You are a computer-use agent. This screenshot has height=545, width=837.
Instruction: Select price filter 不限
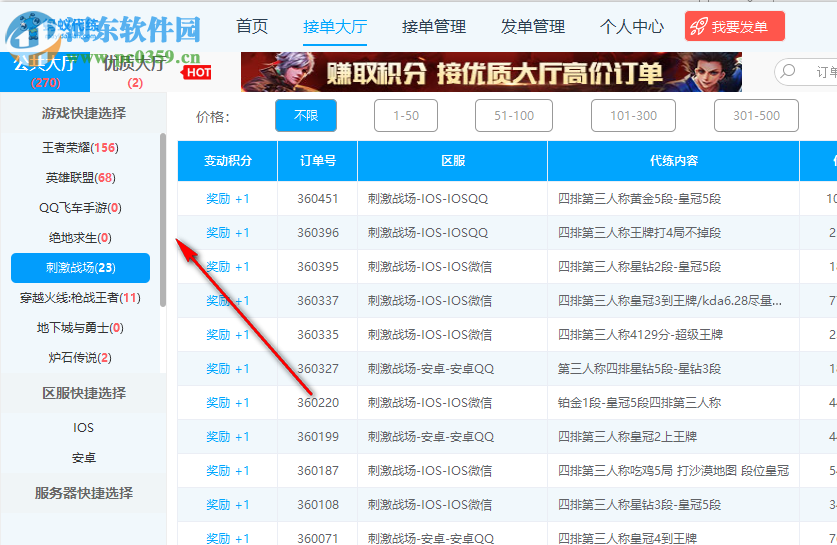click(x=306, y=115)
